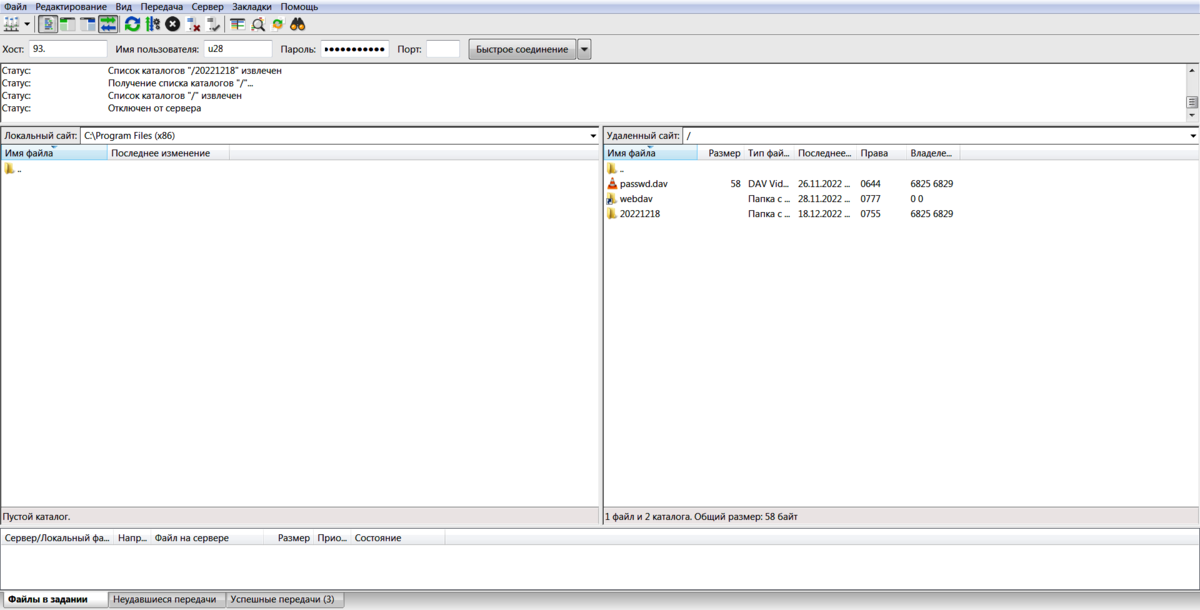Toggle local directory tree display
The image size is (1200, 610).
point(68,24)
